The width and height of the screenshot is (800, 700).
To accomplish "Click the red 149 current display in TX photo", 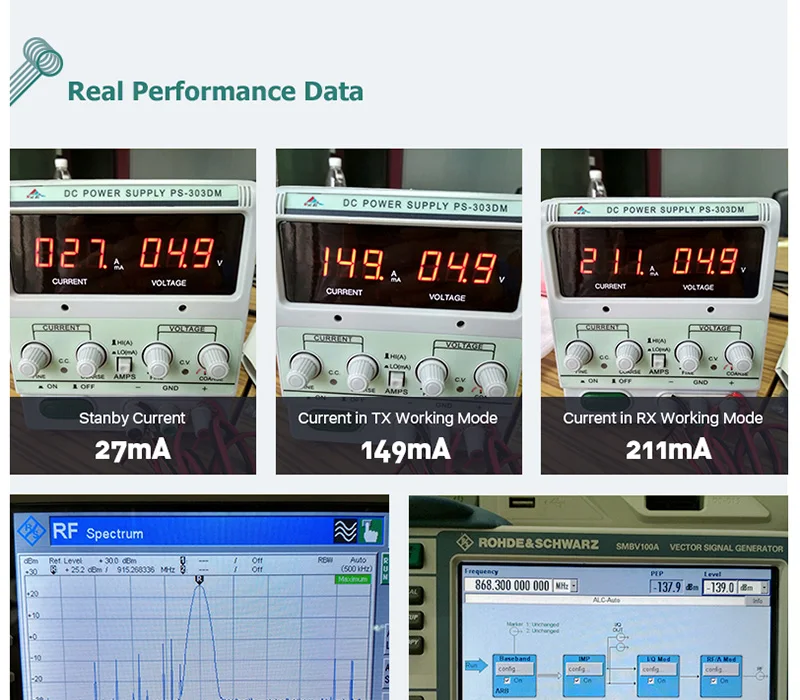I will coord(353,263).
